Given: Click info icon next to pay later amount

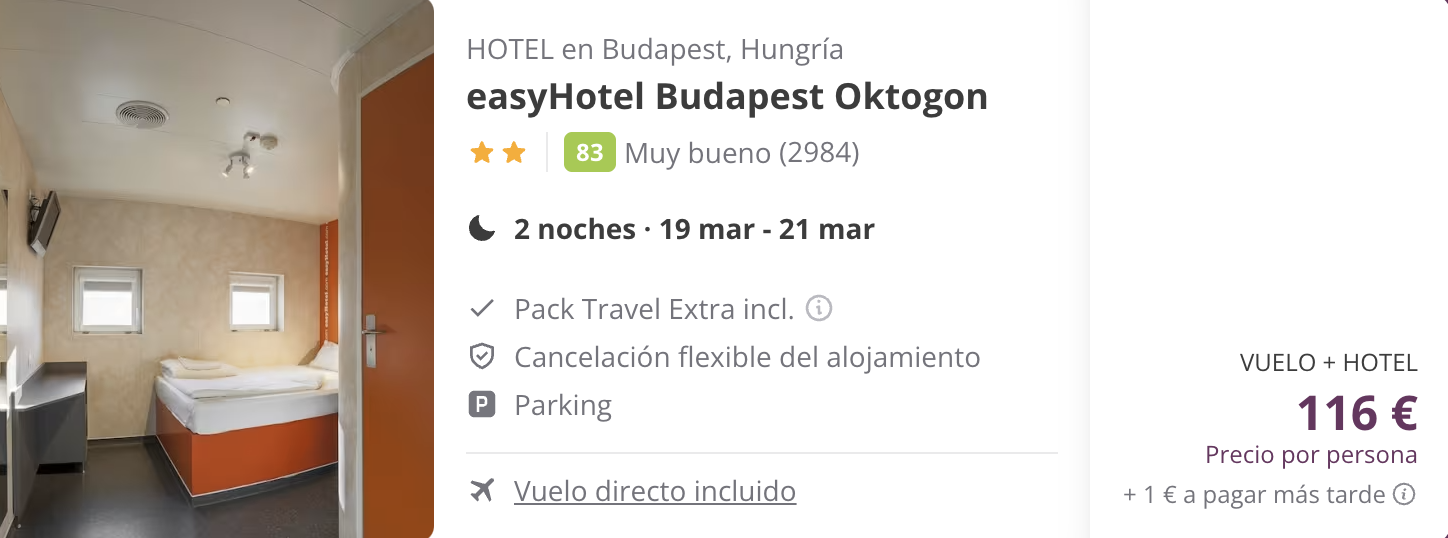Looking at the screenshot, I should pyautogui.click(x=1405, y=494).
